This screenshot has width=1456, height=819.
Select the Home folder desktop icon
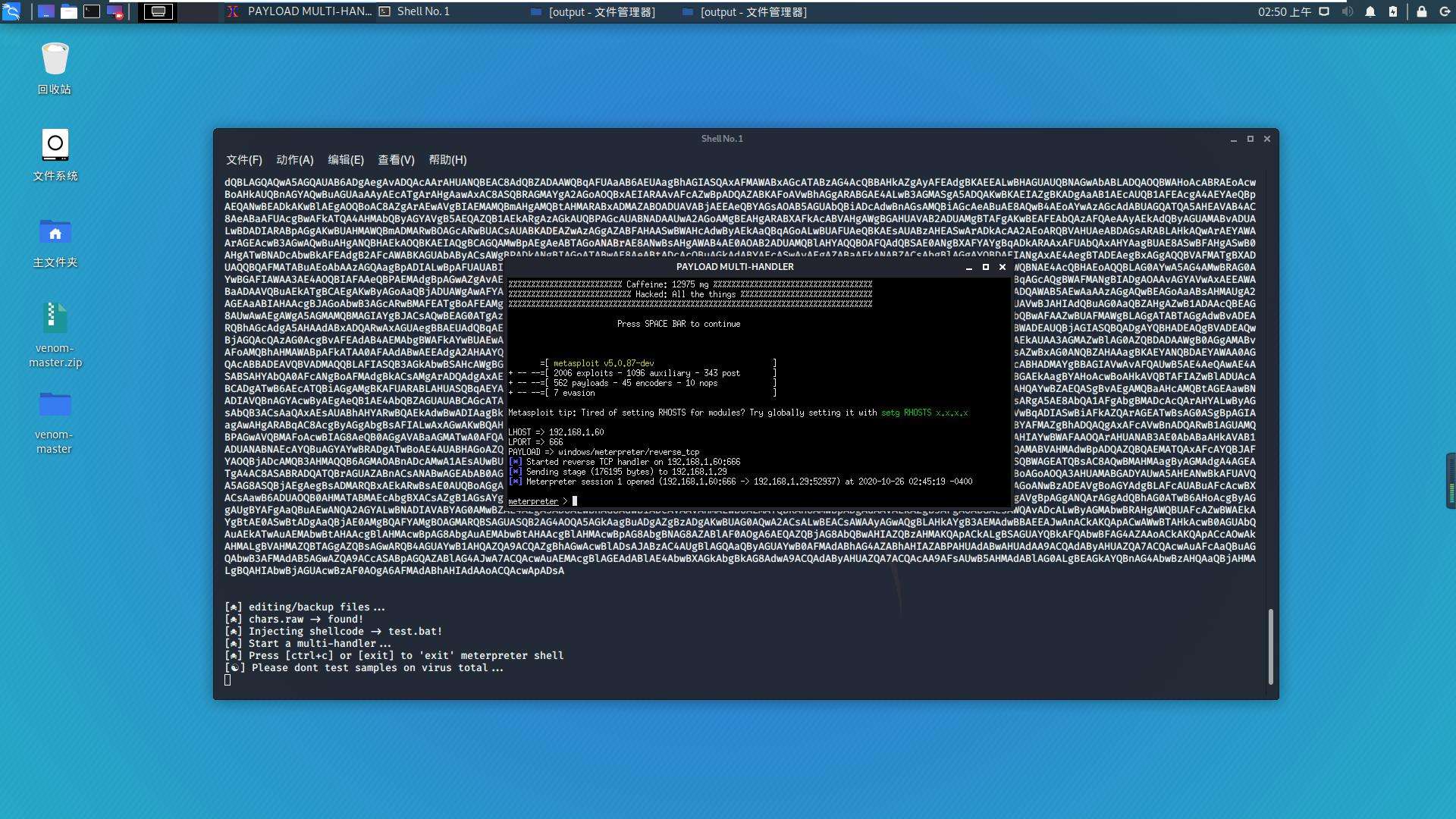55,242
